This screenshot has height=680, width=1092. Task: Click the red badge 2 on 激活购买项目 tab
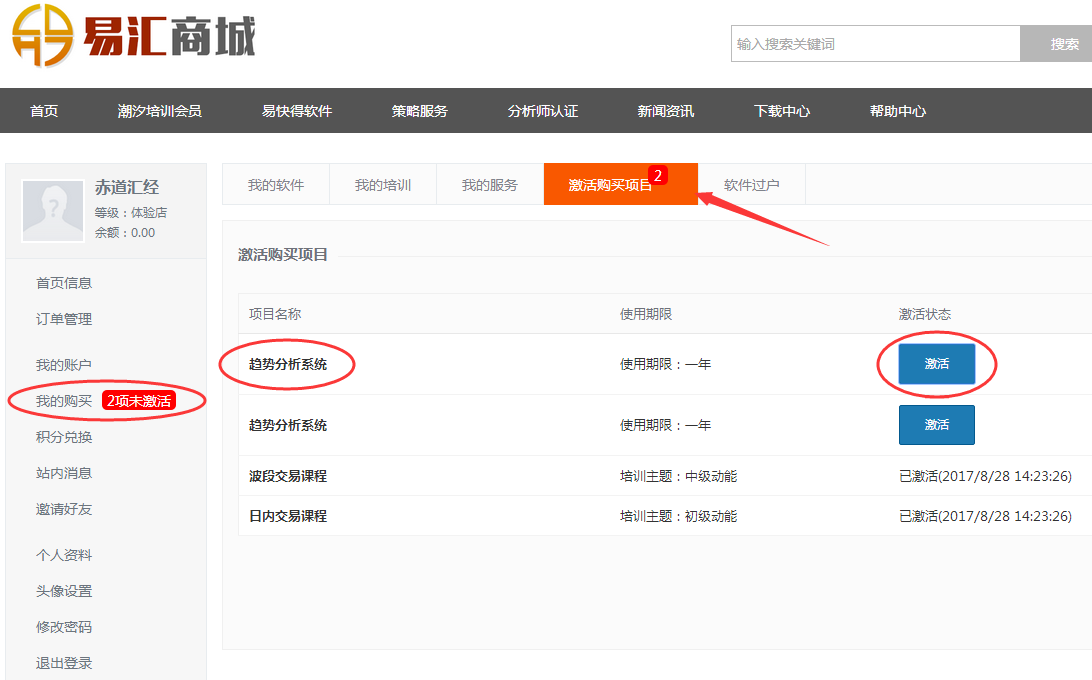coord(657,175)
